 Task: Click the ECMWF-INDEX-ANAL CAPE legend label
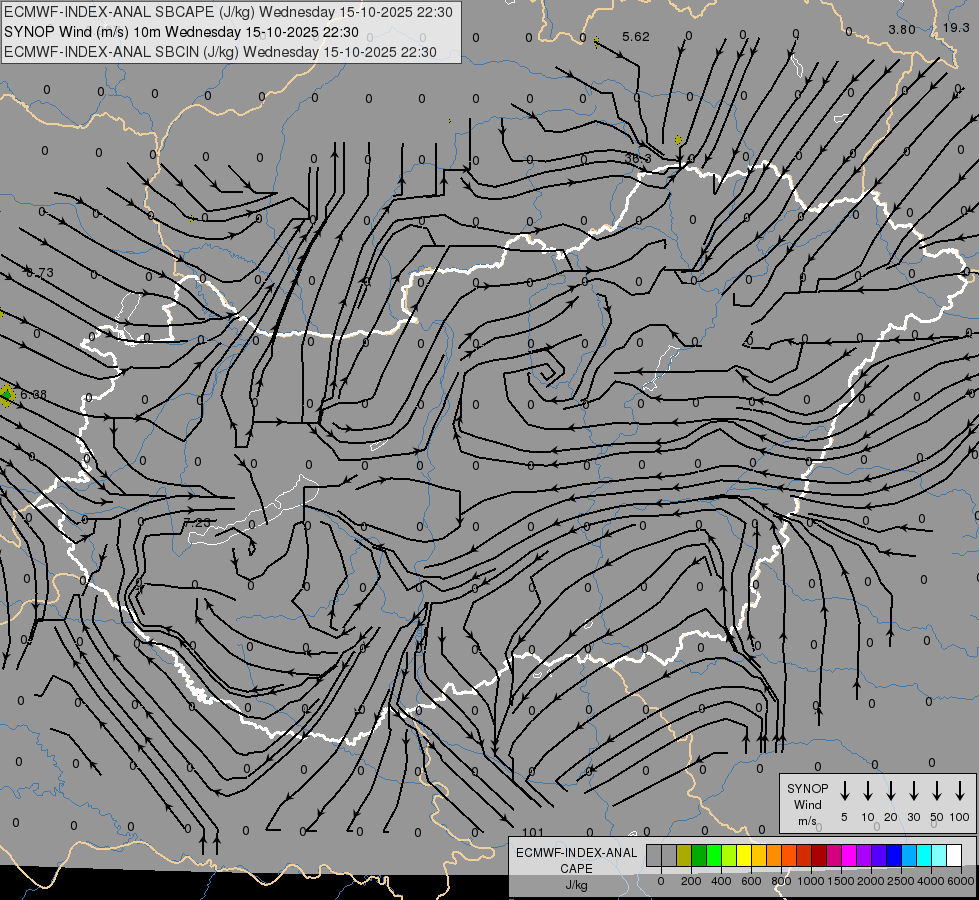click(576, 860)
